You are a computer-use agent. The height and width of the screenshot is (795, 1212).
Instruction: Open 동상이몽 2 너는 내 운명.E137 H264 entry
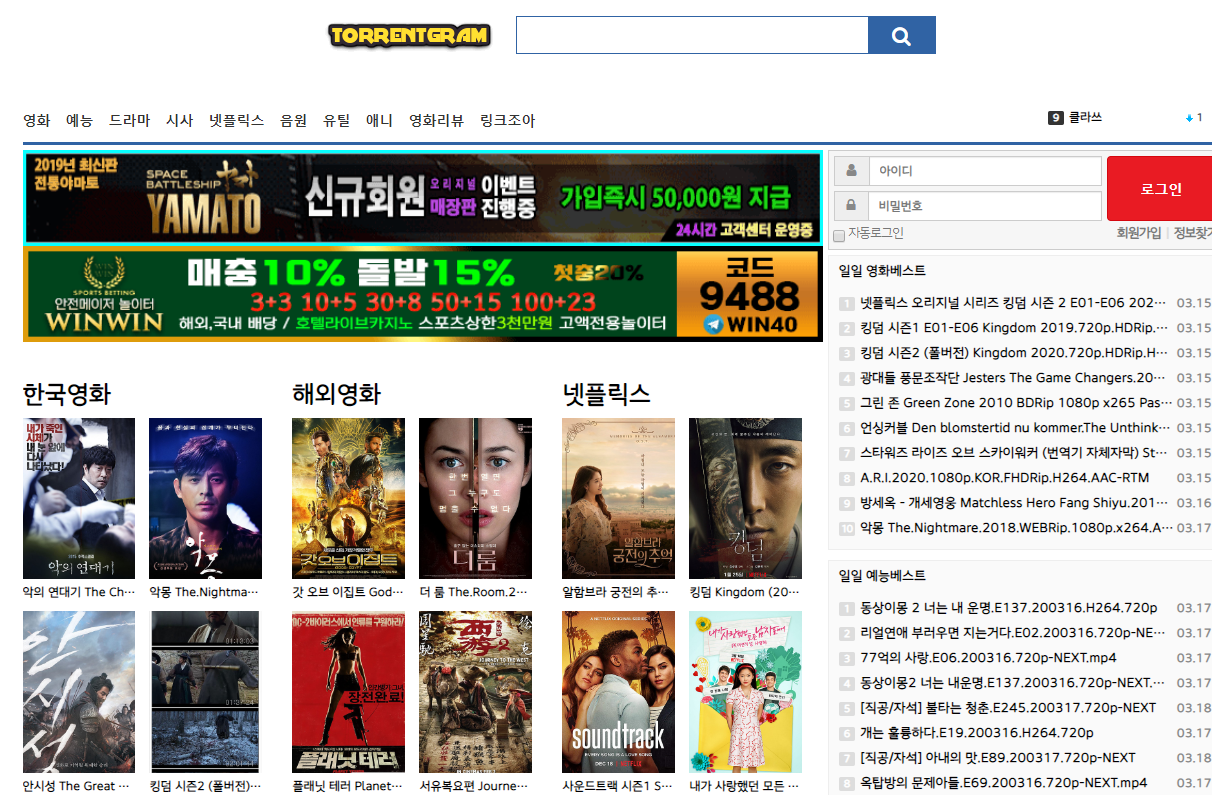click(1009, 607)
